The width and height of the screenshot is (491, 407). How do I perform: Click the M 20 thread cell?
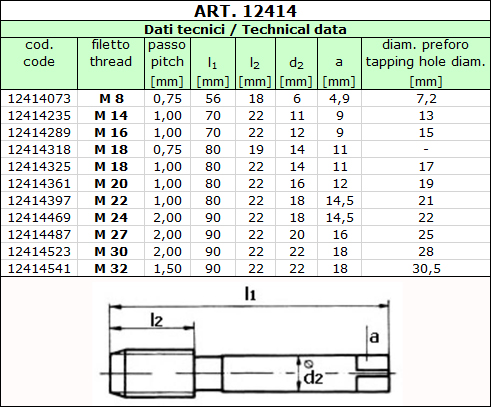click(x=111, y=184)
